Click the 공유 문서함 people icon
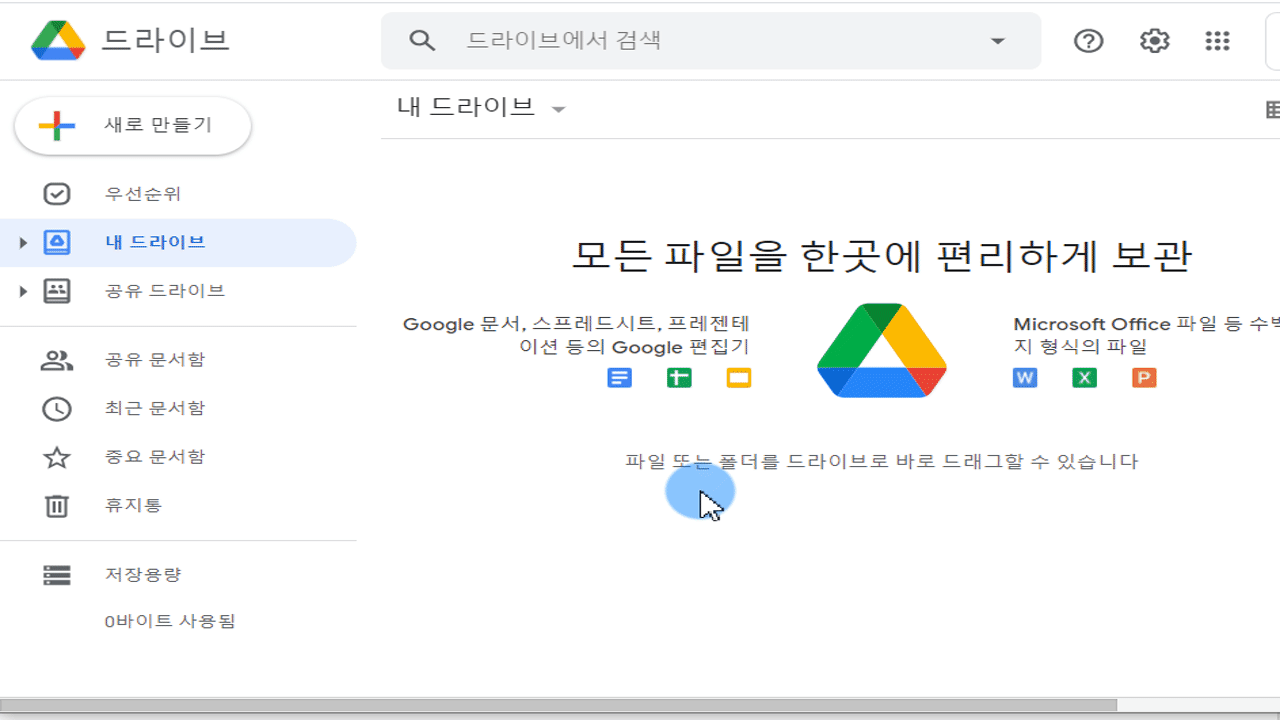 pyautogui.click(x=57, y=360)
